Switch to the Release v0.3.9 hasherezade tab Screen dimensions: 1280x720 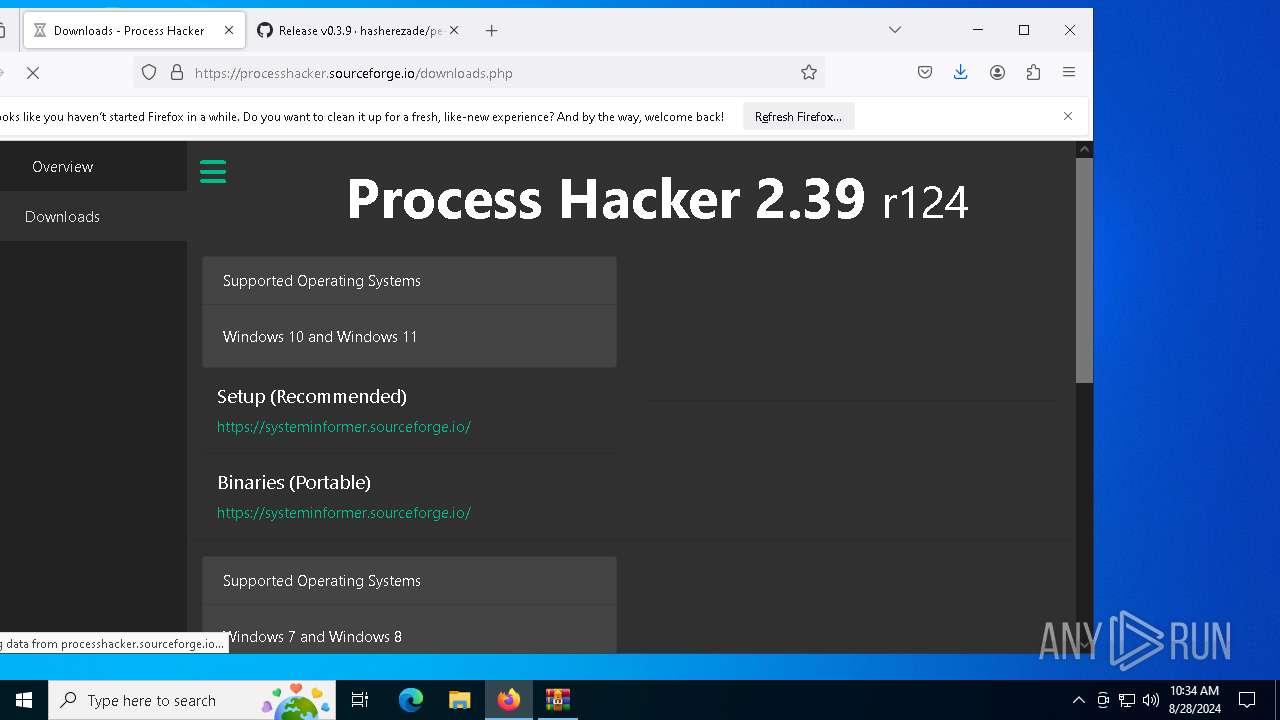(x=358, y=31)
